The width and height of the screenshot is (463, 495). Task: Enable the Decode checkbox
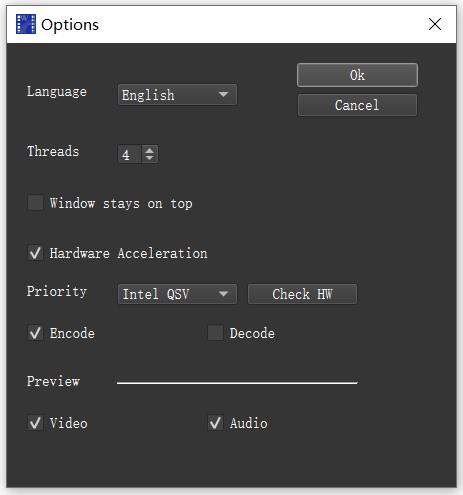[215, 333]
